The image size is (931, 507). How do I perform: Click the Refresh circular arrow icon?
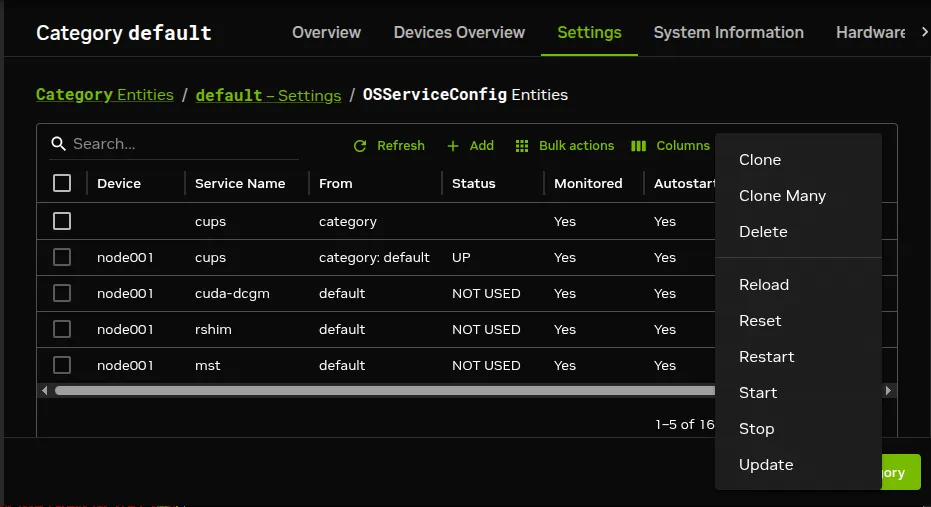[x=360, y=146]
